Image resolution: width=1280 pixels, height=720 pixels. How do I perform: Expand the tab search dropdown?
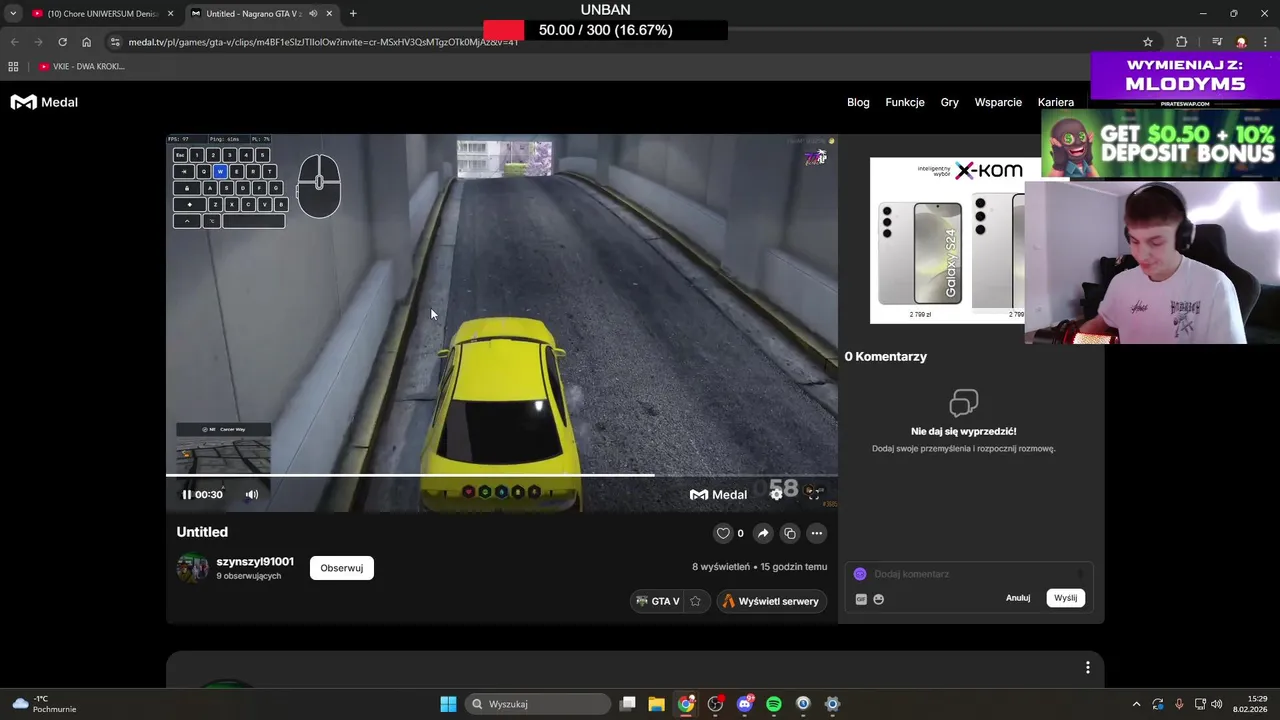[x=13, y=14]
